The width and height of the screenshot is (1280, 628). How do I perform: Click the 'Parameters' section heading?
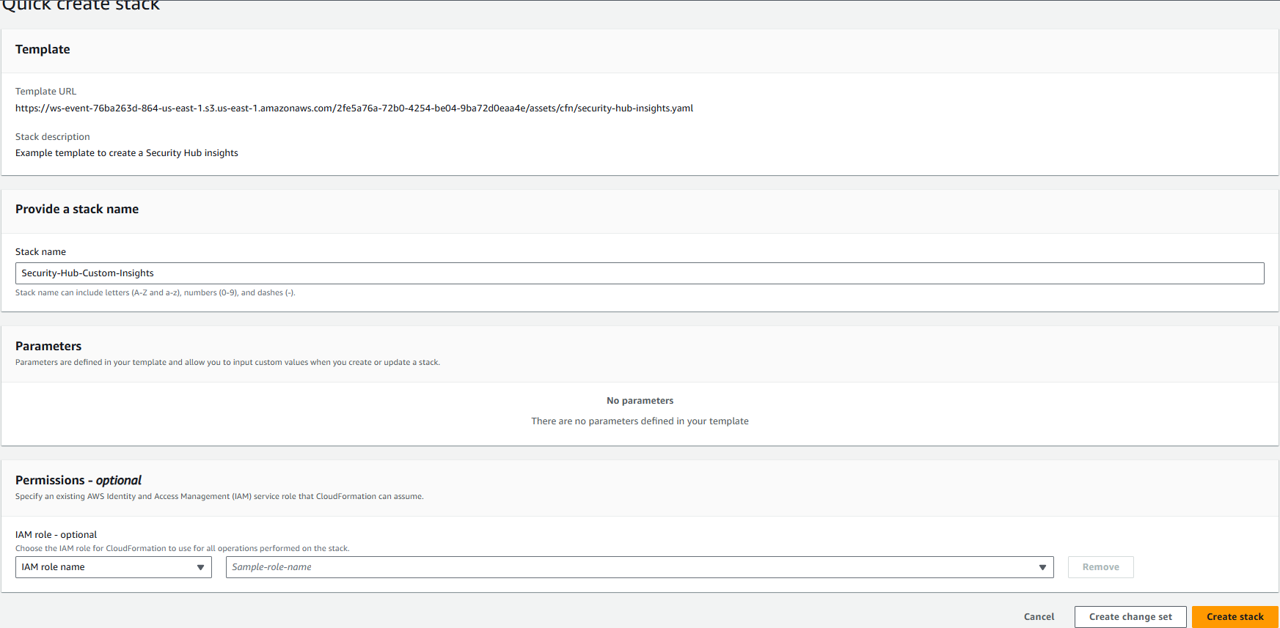point(48,346)
